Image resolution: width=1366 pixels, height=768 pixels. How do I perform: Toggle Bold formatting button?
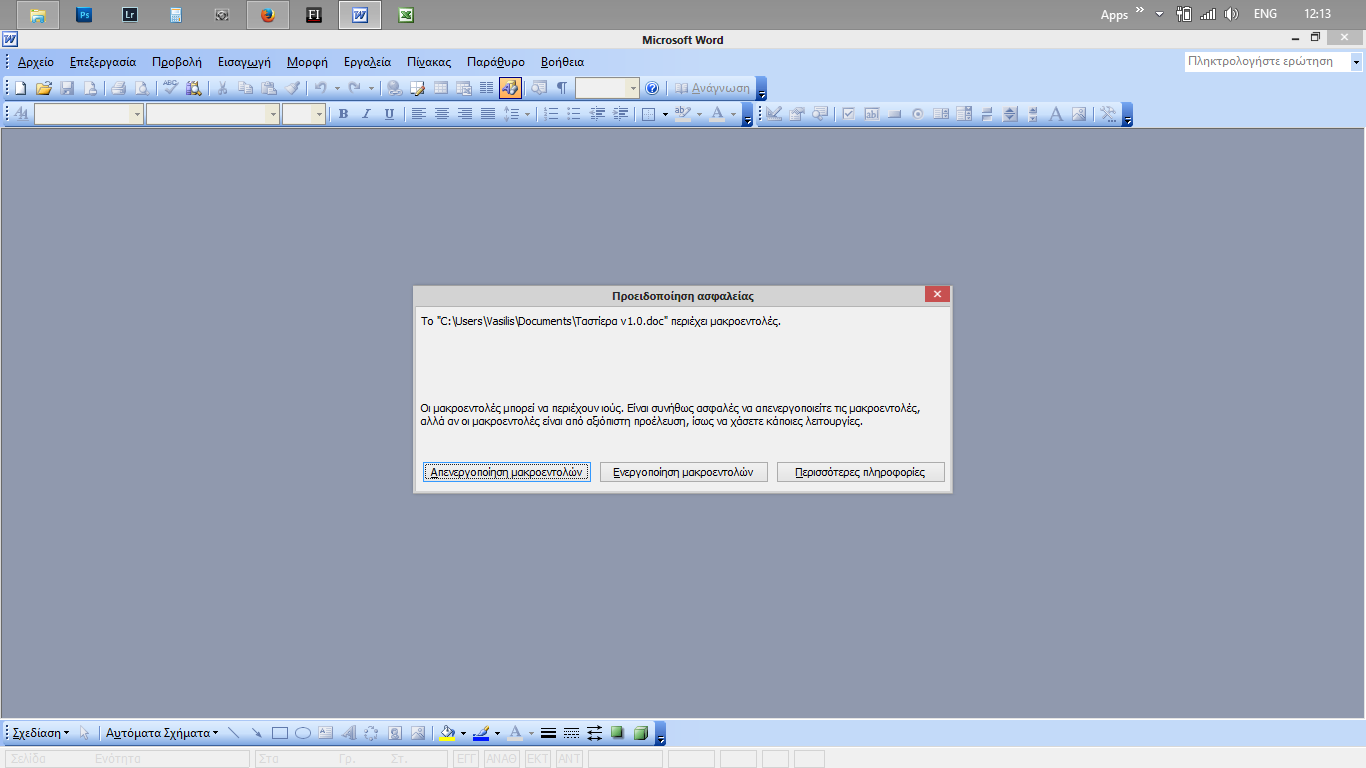[x=343, y=114]
